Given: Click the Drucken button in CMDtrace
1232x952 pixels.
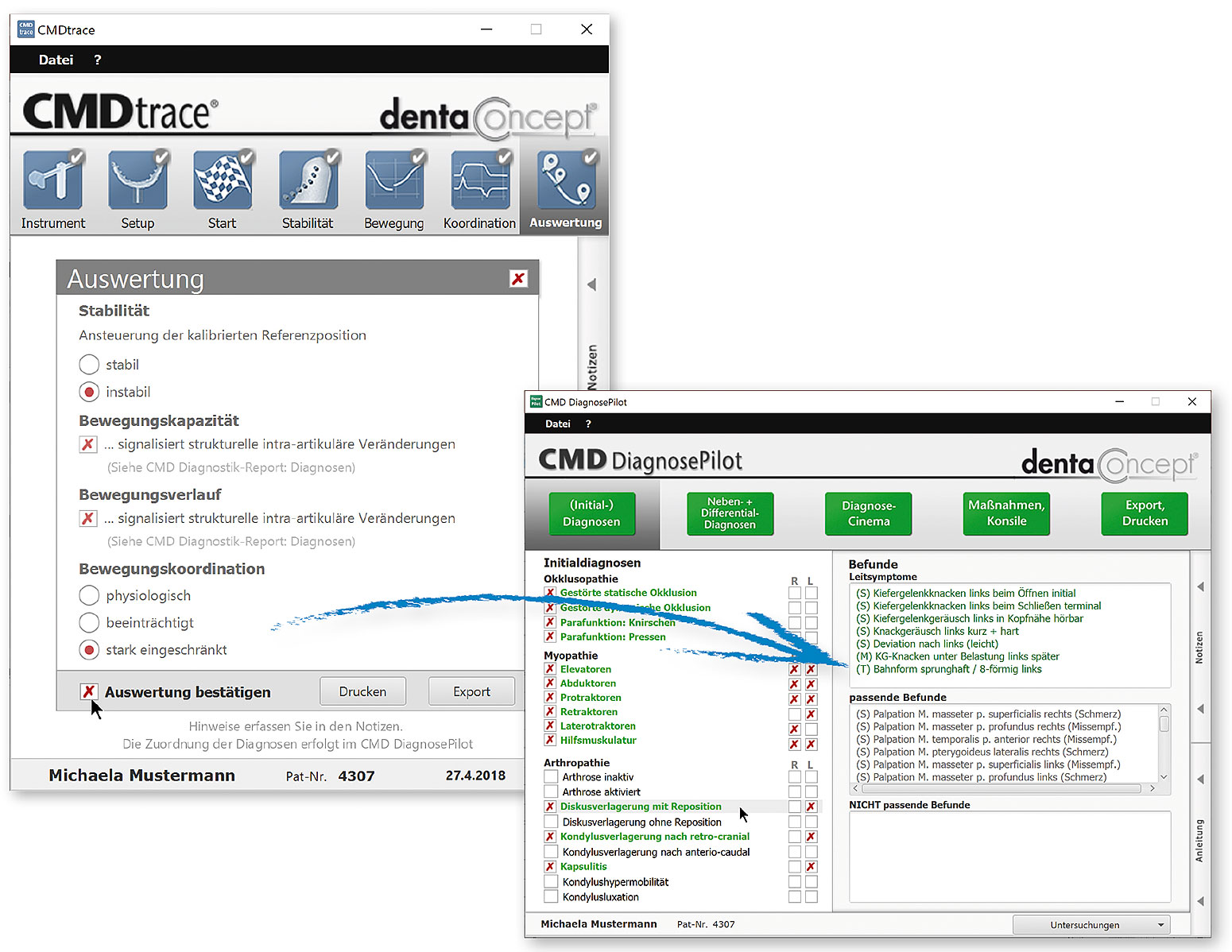Looking at the screenshot, I should 362,691.
